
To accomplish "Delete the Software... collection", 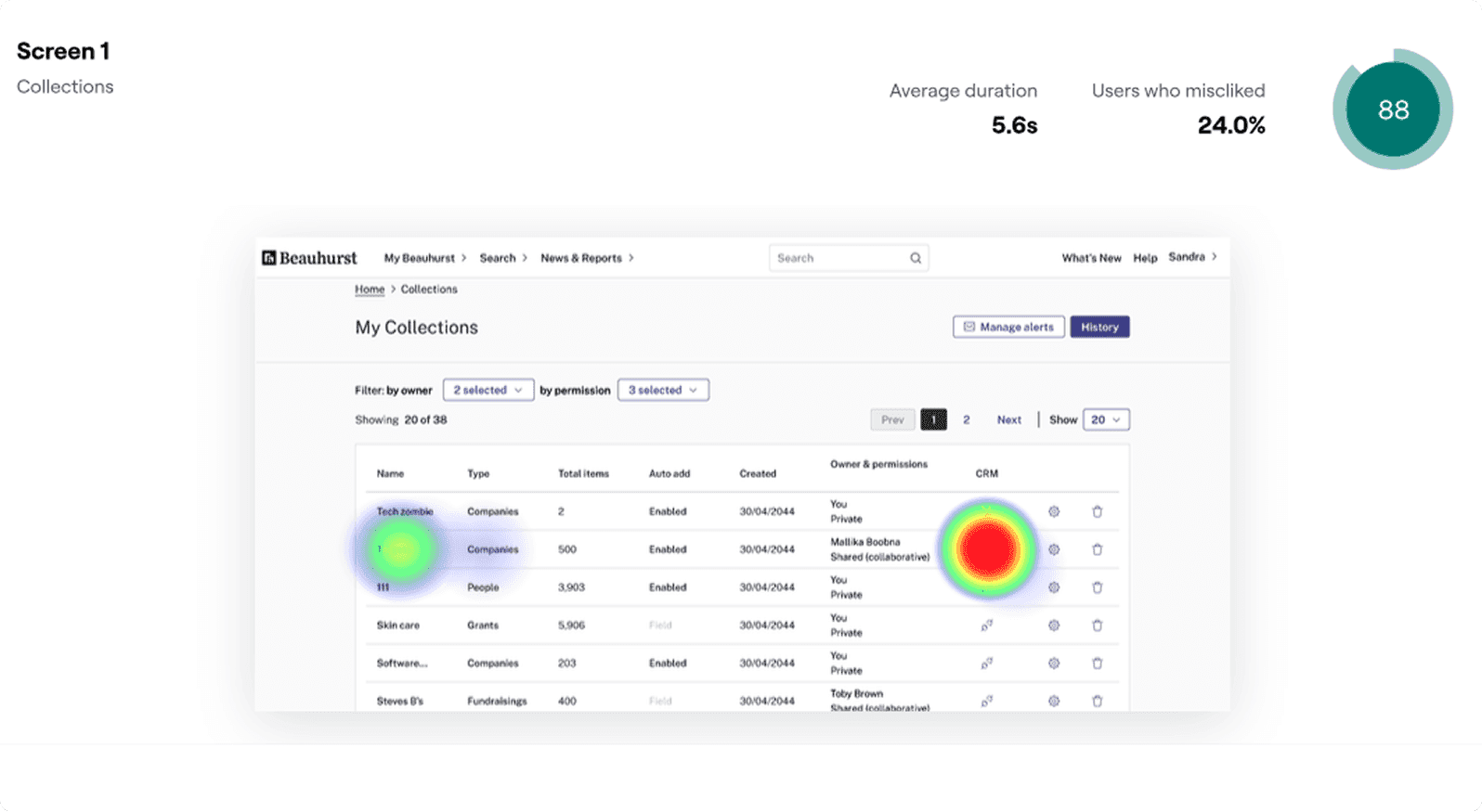I will (x=1098, y=664).
